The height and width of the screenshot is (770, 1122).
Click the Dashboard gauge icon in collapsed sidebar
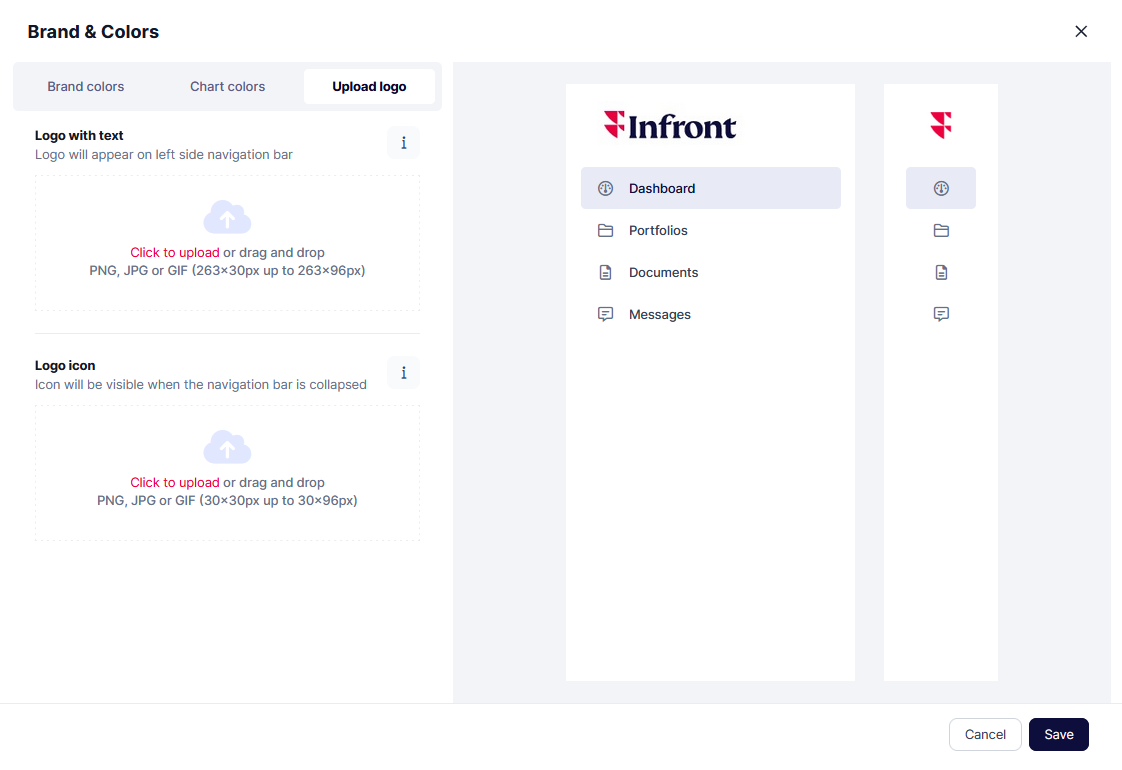coord(941,188)
